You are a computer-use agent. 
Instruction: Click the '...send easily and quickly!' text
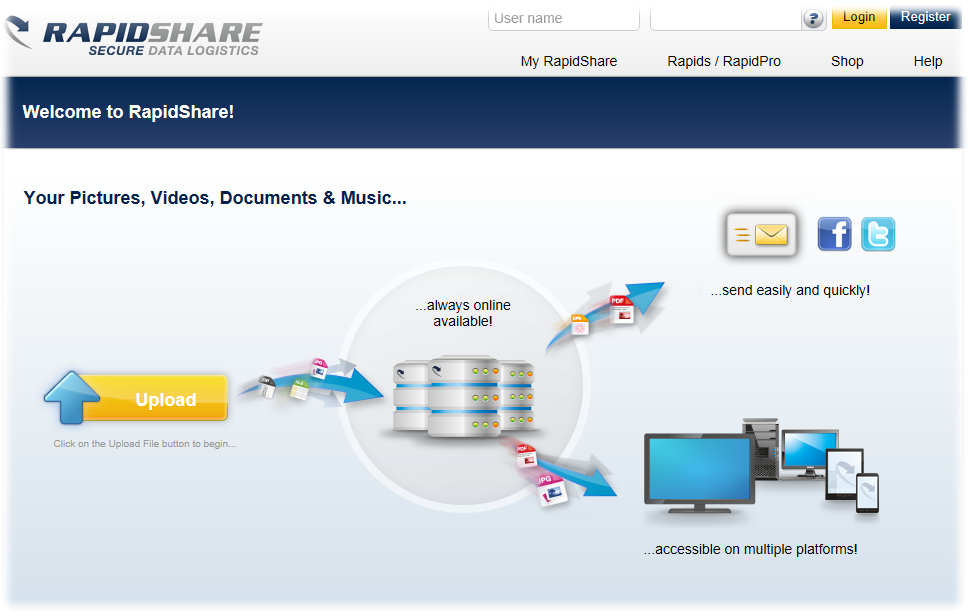pyautogui.click(x=790, y=291)
